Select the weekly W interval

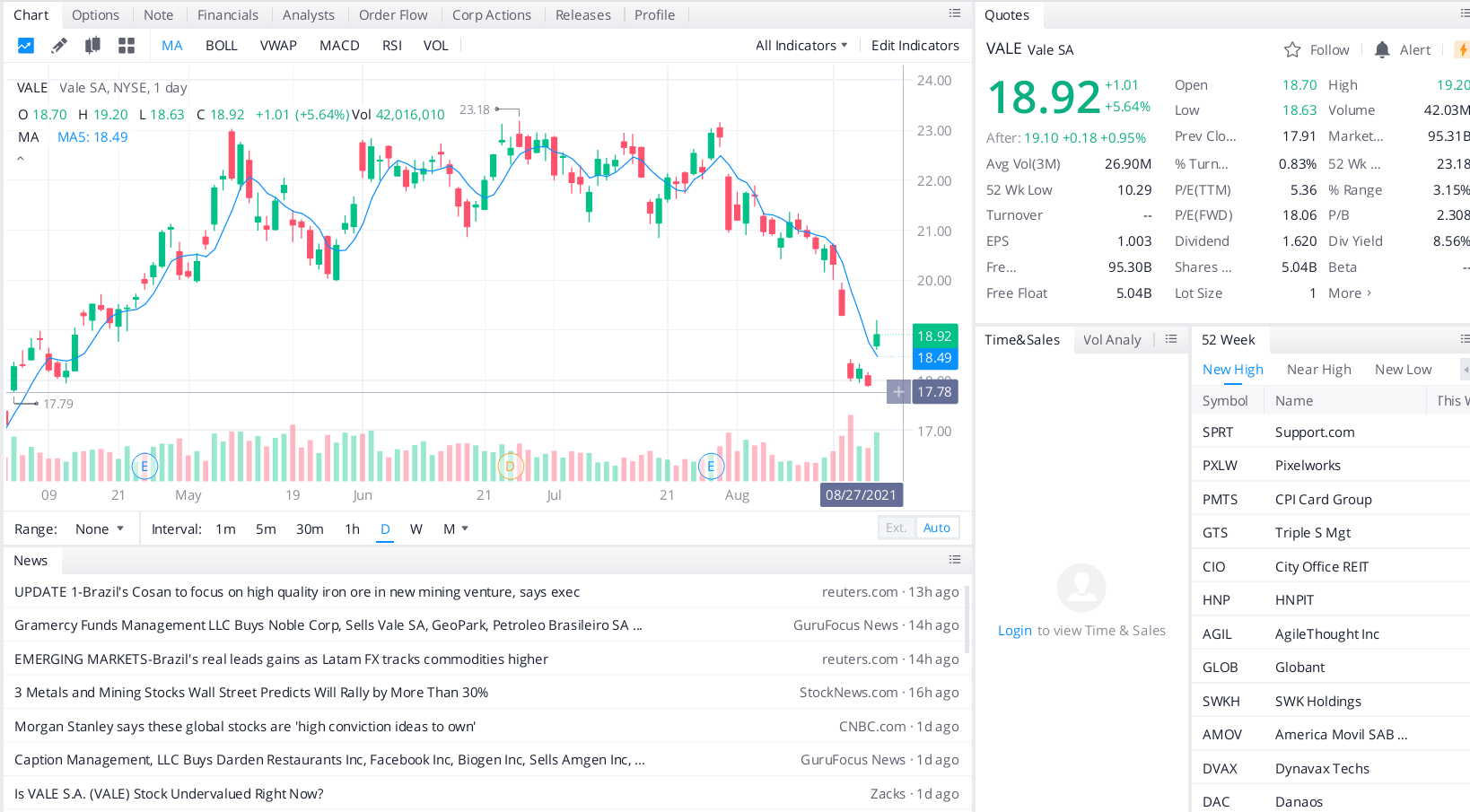(416, 529)
